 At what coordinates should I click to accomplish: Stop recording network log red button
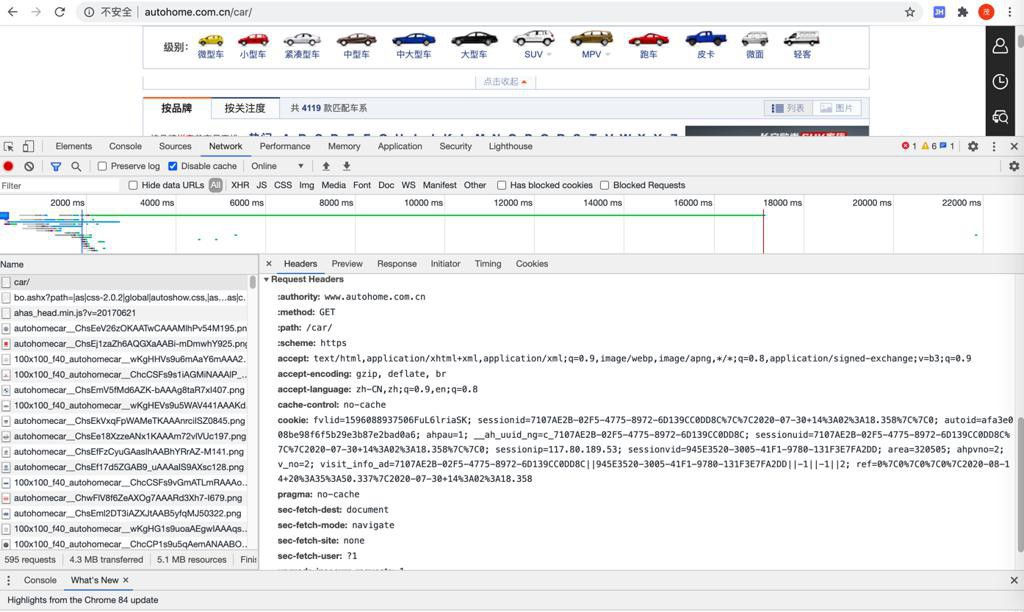(x=8, y=167)
